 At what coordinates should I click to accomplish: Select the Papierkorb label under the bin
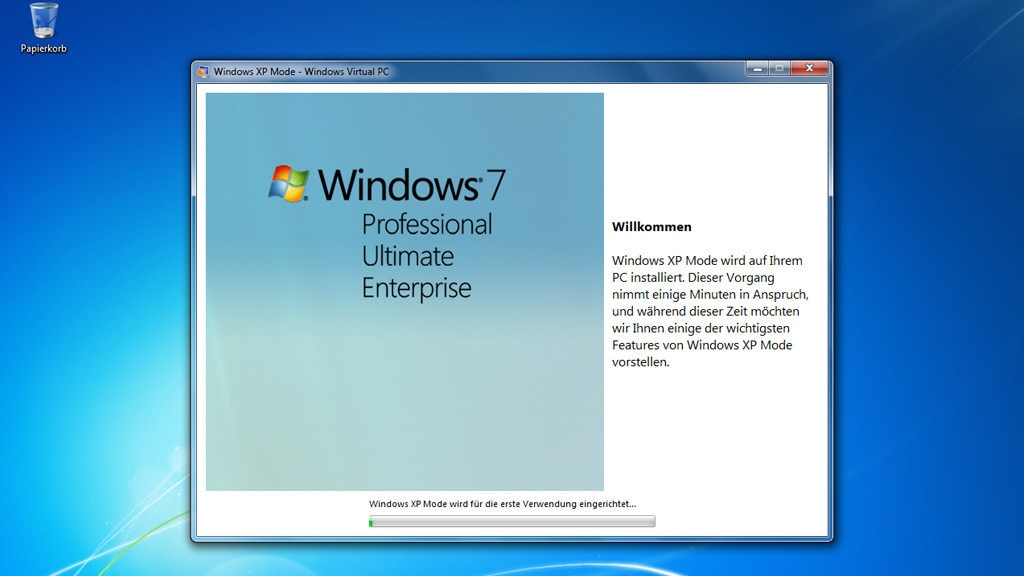(43, 48)
